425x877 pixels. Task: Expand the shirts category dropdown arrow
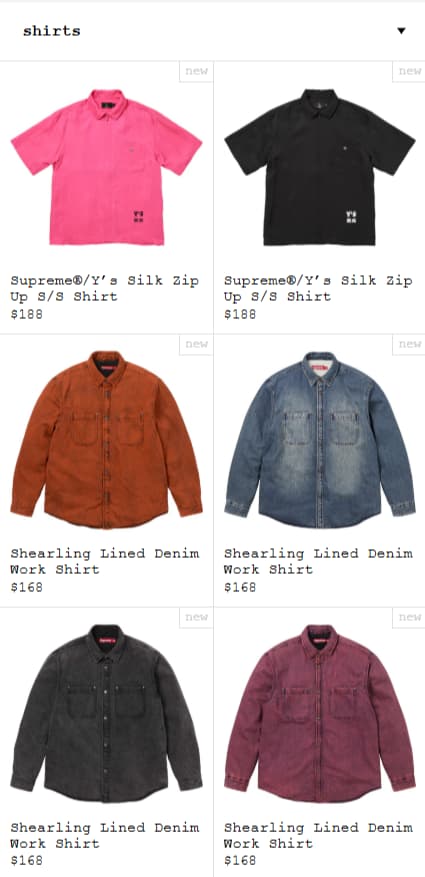coord(401,31)
